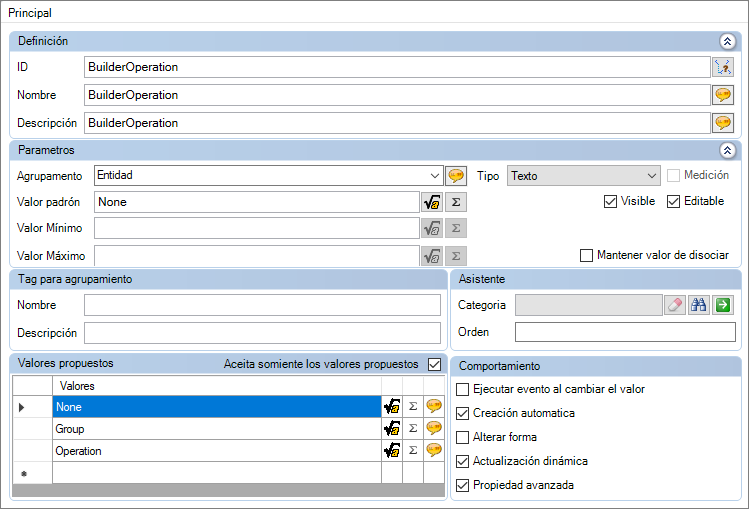Toggle Aceita somiente los valores propuestos
Viewport: 749px width, 509px height.
434,364
